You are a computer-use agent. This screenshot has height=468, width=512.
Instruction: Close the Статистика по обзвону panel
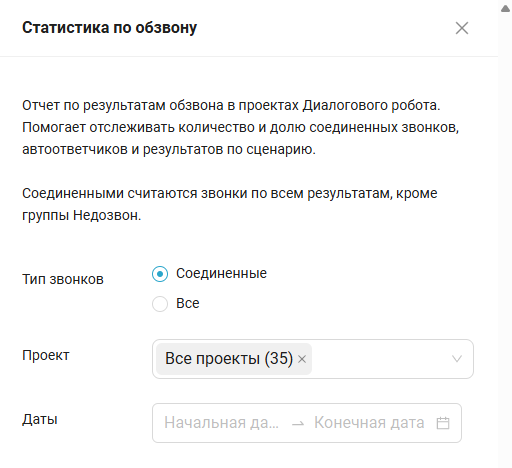(462, 28)
